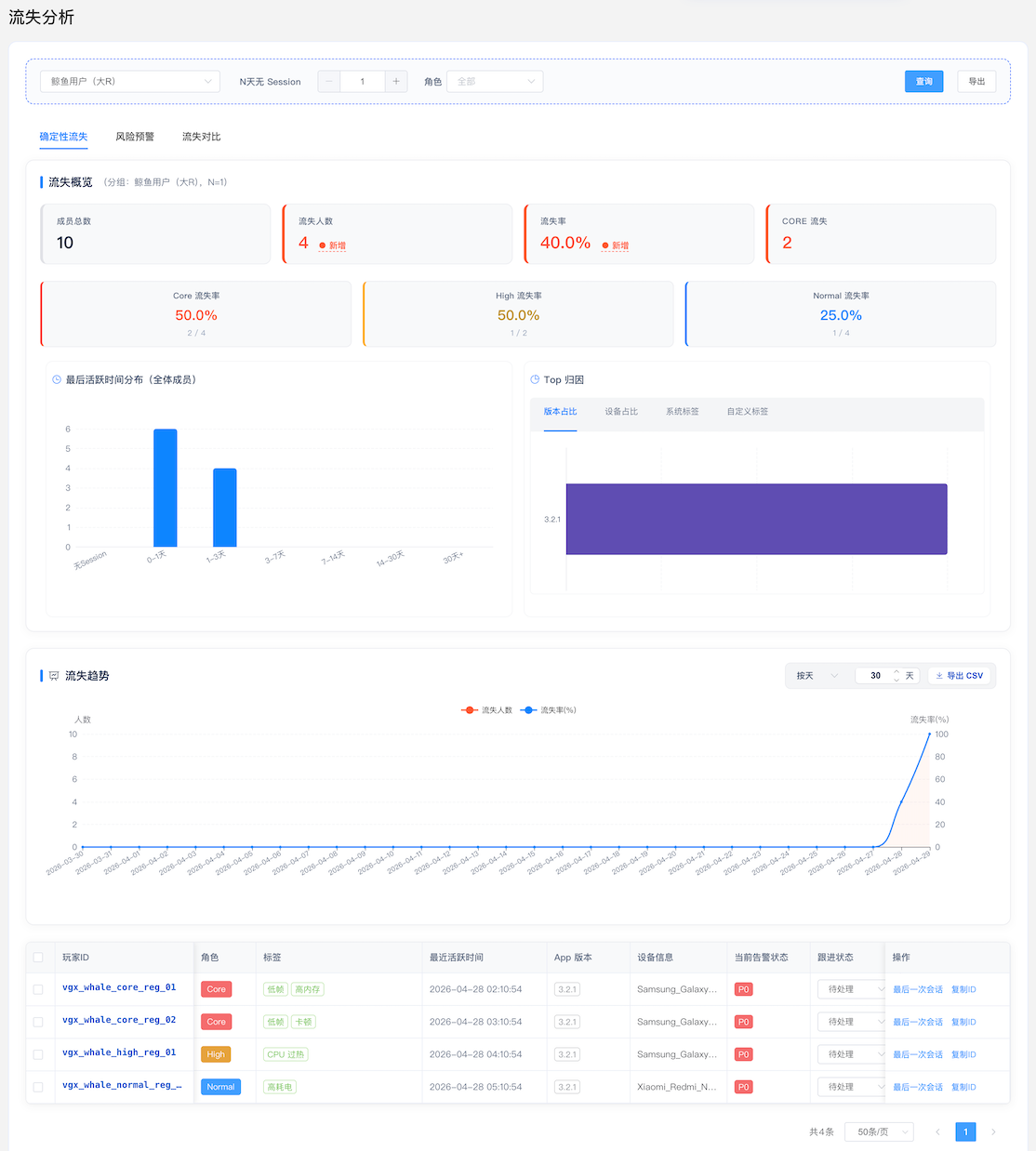The image size is (1036, 1151).
Task: Increase days with the trend stepper arrows
Action: pyautogui.click(x=897, y=672)
